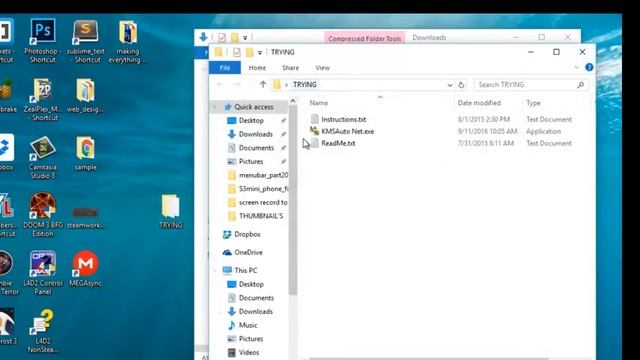The height and width of the screenshot is (360, 640).
Task: Click the Properties checkmark in TRYING title bar
Action: click(x=236, y=52)
